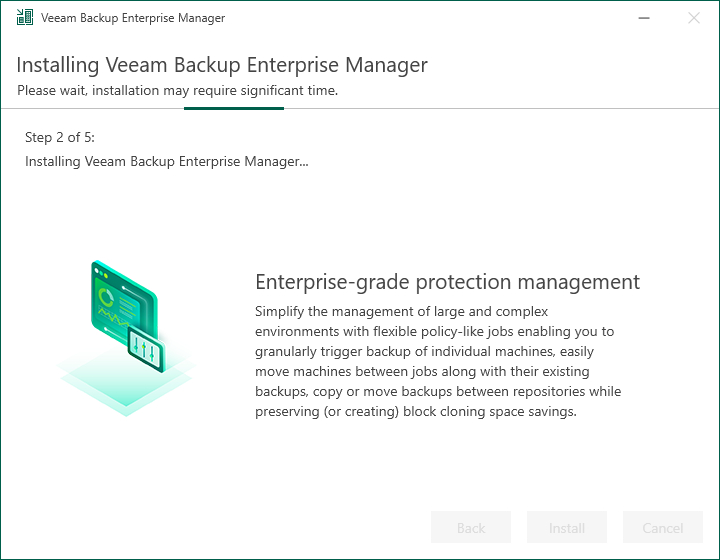Click the 'Please wait' subtitle text
Screen dimensions: 720x560
[x=177, y=90]
